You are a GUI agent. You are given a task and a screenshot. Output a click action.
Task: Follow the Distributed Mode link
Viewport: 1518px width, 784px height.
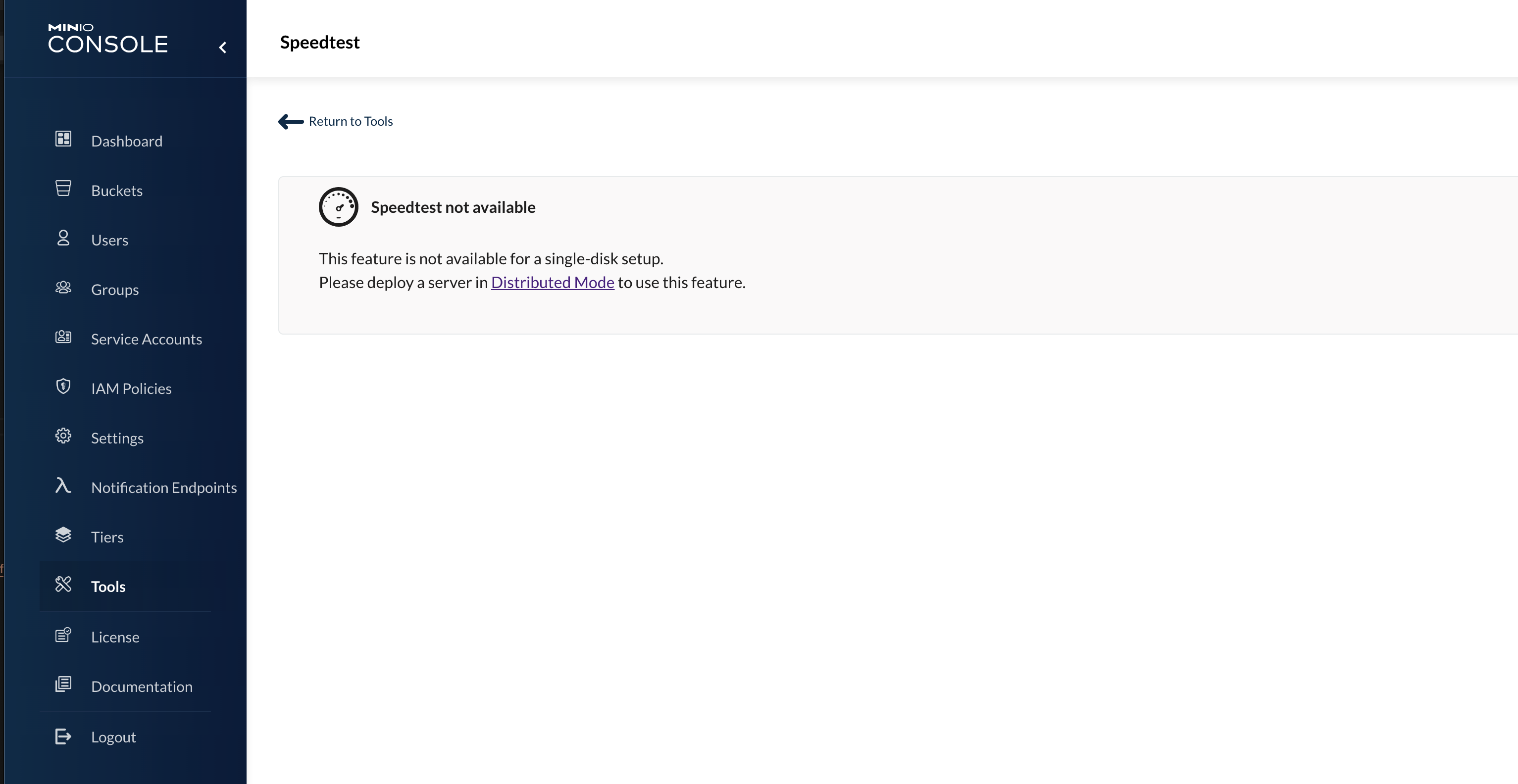click(552, 283)
